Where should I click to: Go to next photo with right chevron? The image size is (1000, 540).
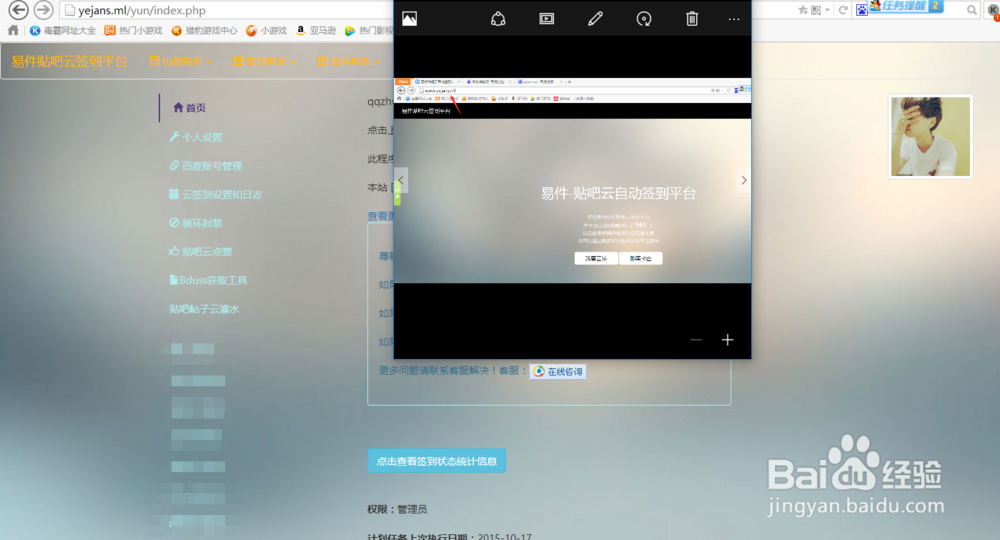tap(744, 180)
